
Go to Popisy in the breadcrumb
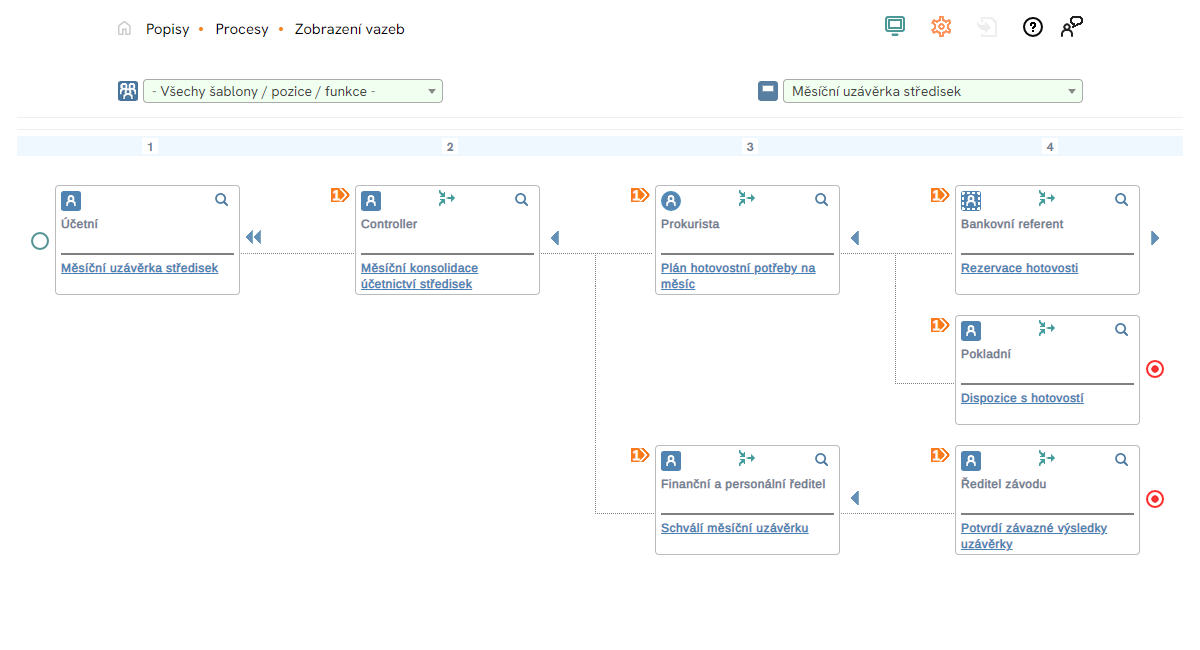(167, 29)
